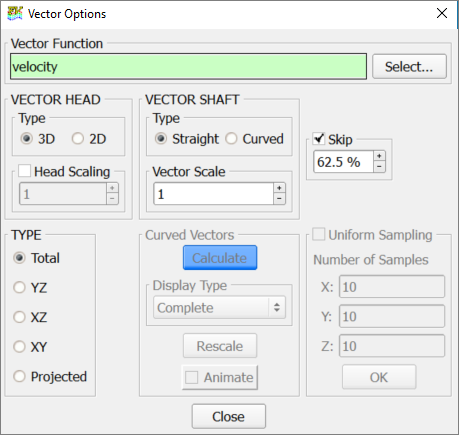Uncheck the Skip checkbox
This screenshot has width=459, height=435.
pos(319,138)
